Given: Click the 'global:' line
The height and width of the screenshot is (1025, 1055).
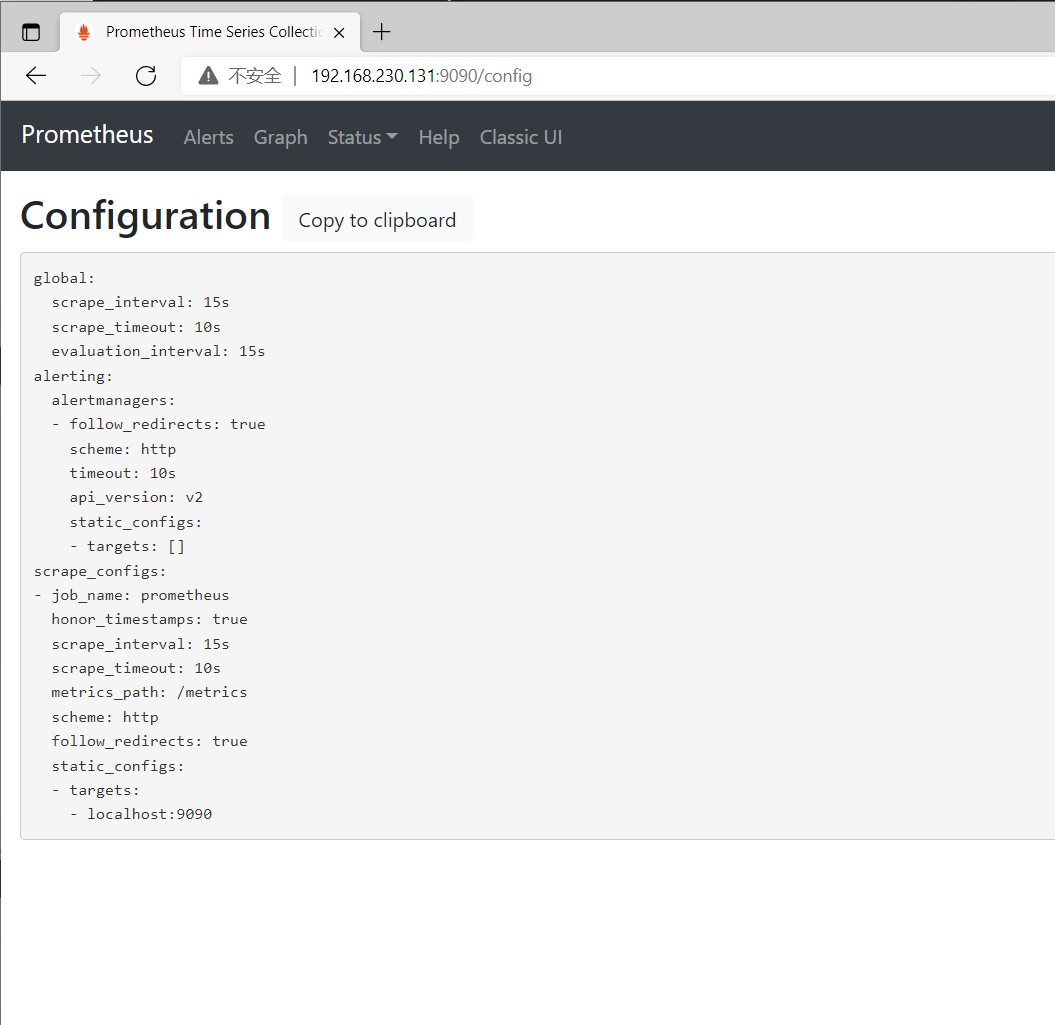Looking at the screenshot, I should point(65,279).
